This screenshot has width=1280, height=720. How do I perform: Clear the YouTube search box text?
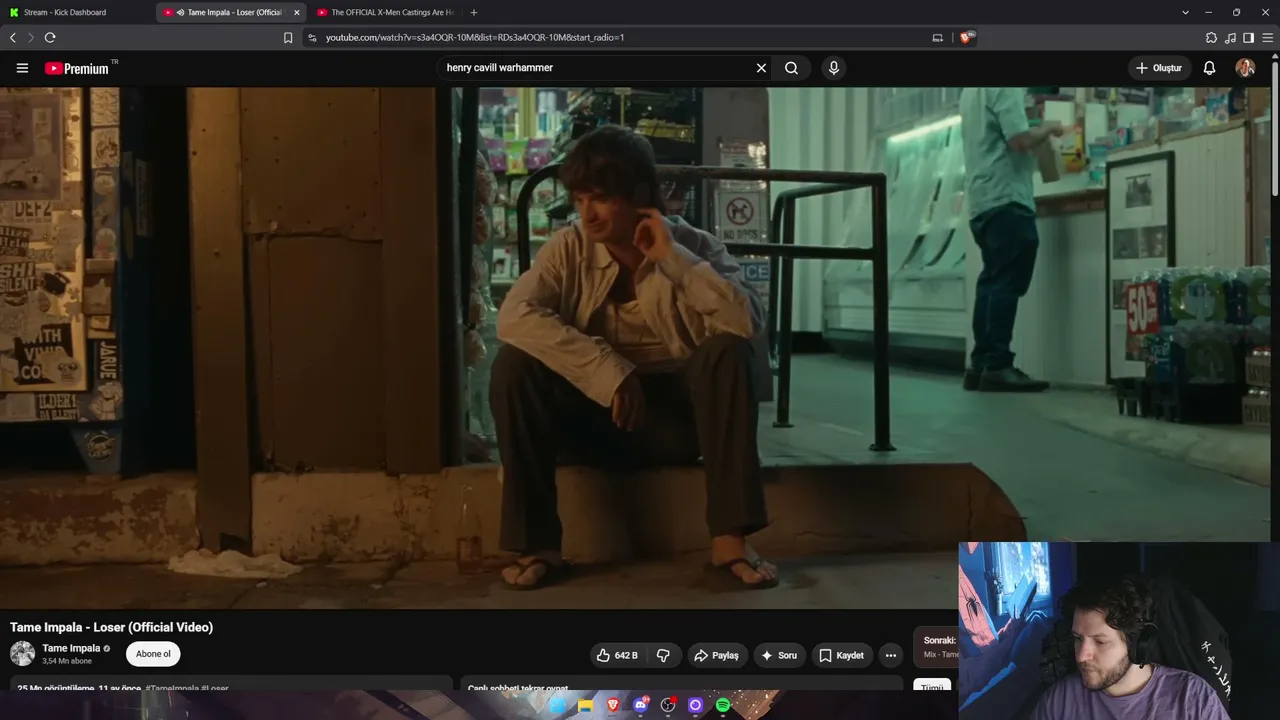[x=761, y=68]
